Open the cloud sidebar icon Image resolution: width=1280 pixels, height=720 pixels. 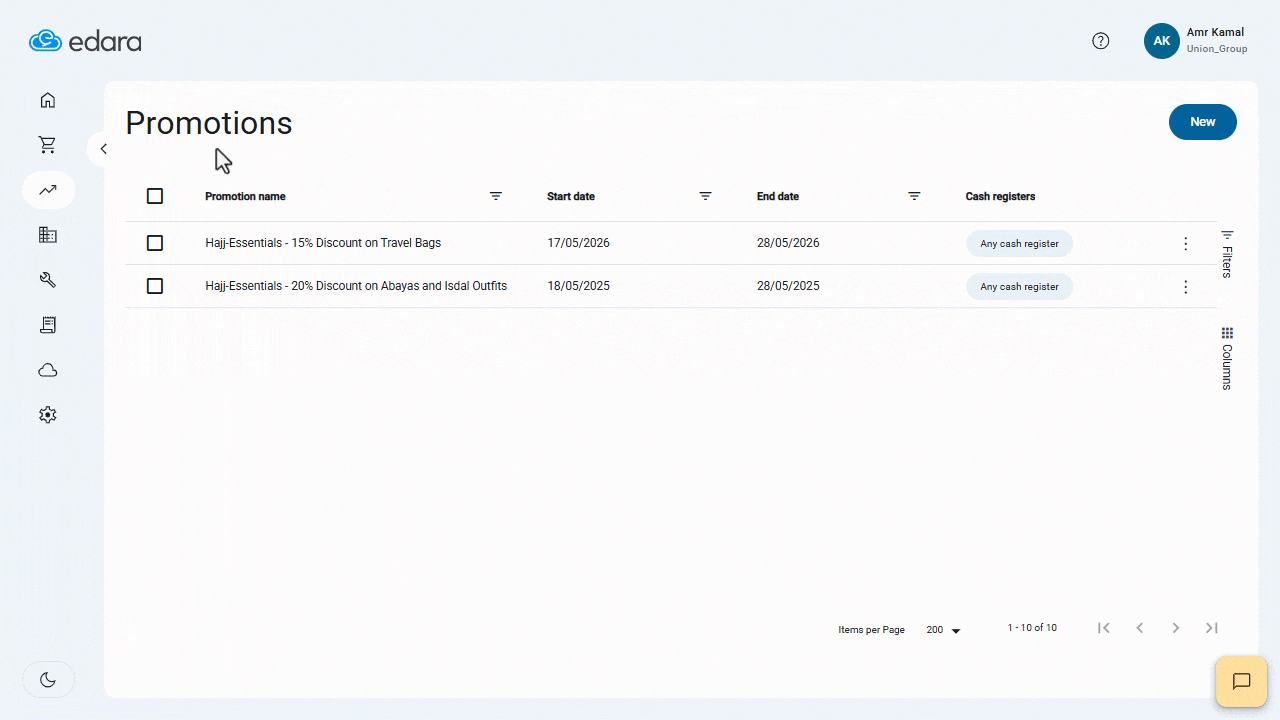(x=47, y=369)
